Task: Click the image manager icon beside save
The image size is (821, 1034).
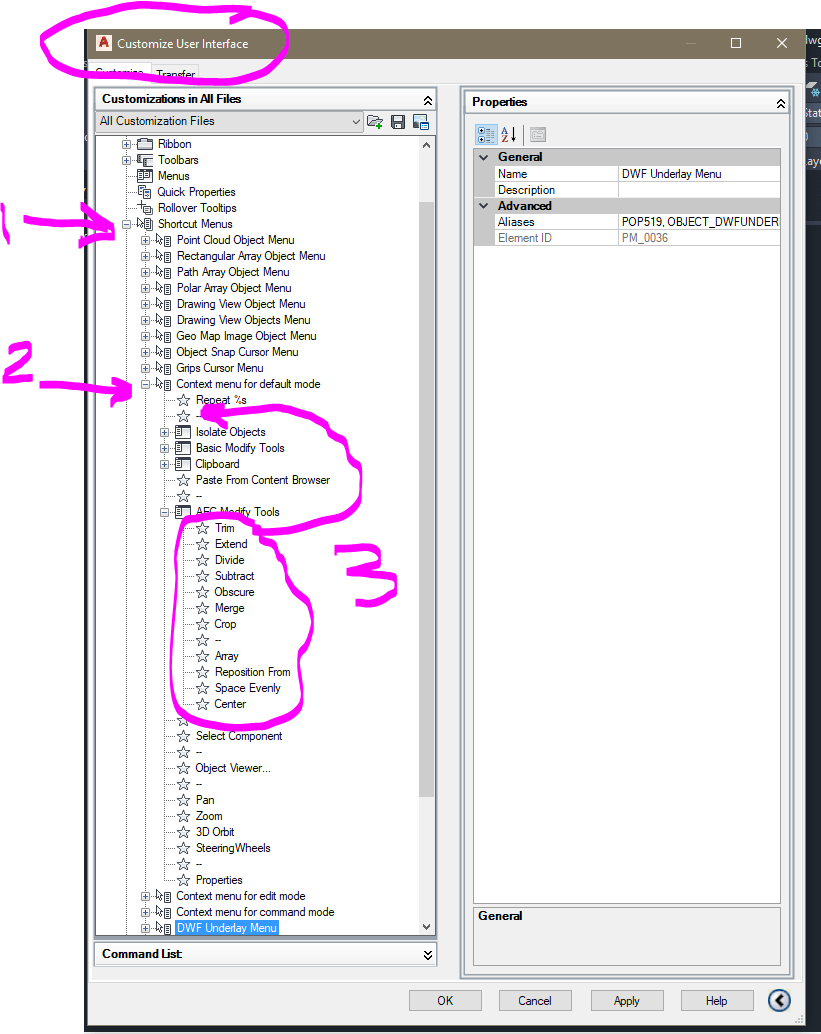Action: 421,121
